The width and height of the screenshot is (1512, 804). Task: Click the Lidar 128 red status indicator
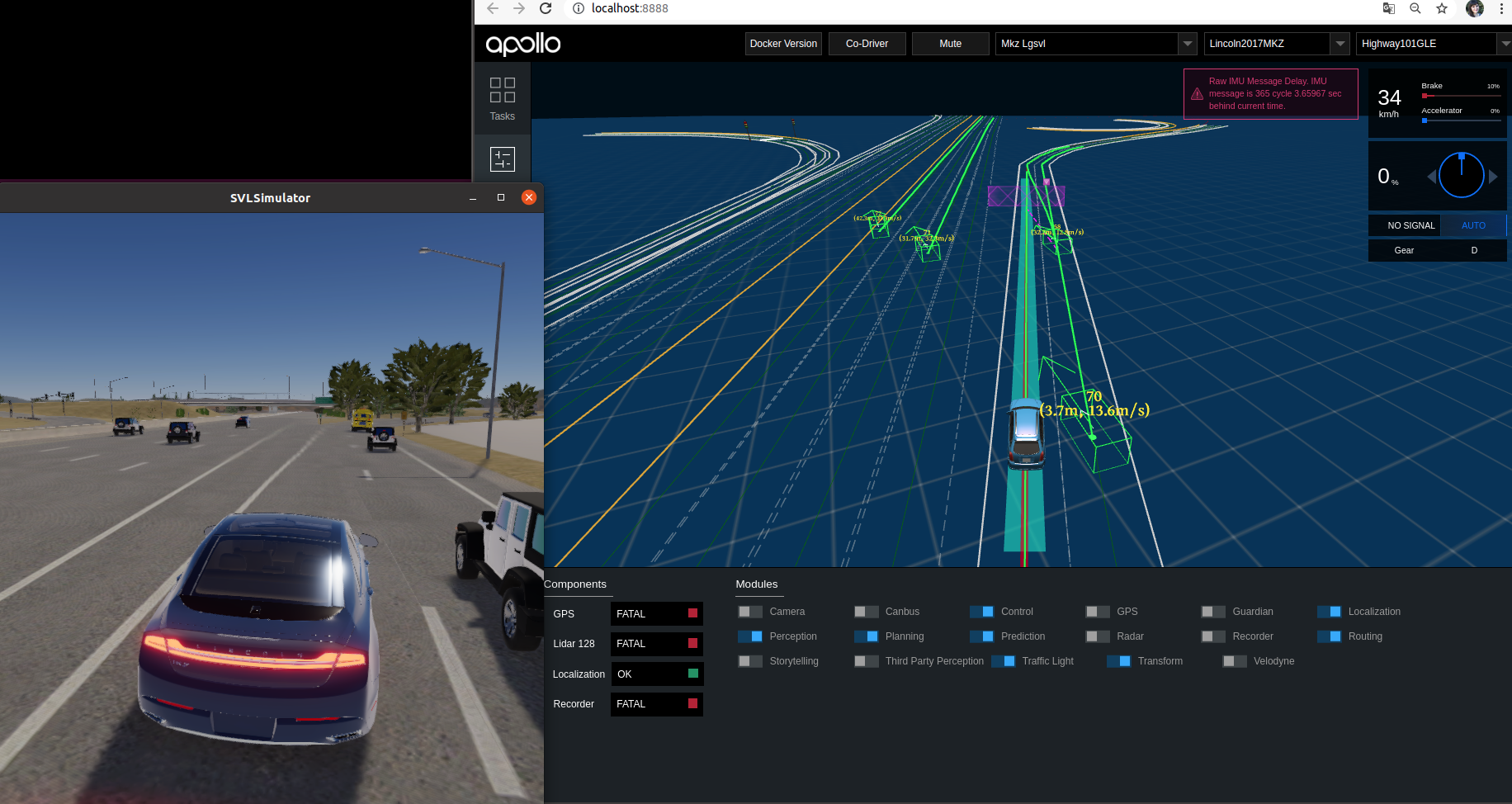[692, 643]
